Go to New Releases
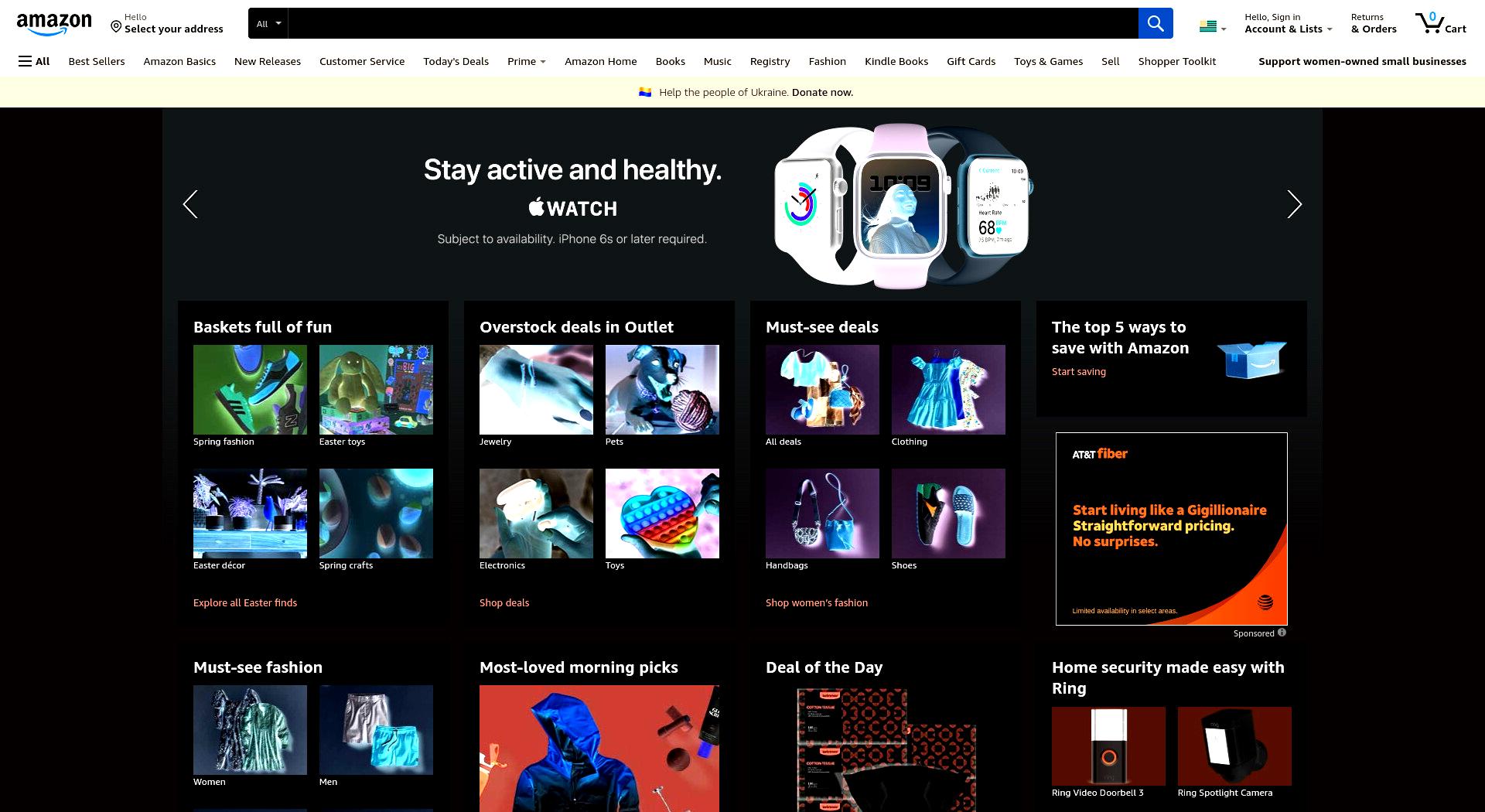Image resolution: width=1485 pixels, height=812 pixels. point(268,61)
